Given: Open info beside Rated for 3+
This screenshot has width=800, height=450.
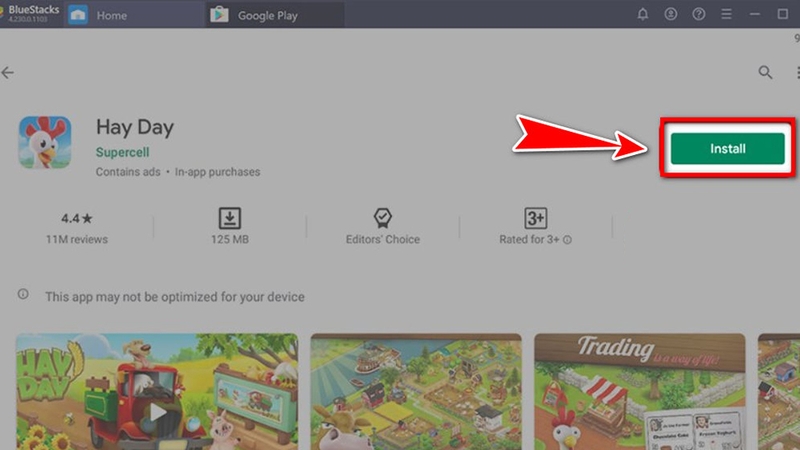Looking at the screenshot, I should pos(567,239).
